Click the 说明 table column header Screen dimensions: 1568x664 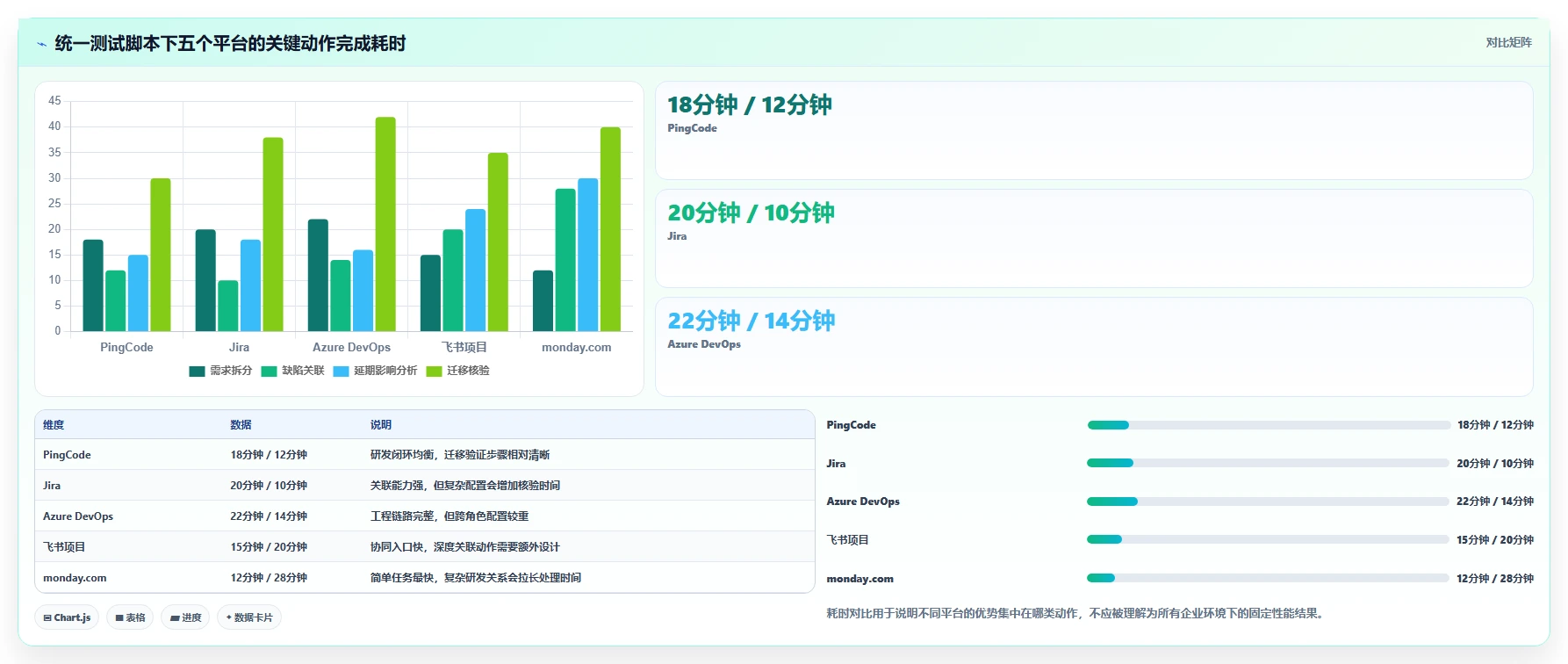[381, 425]
